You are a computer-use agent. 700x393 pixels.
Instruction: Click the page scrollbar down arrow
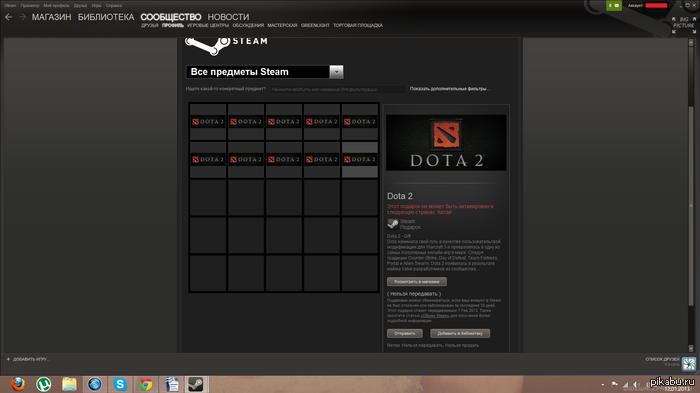tap(691, 348)
